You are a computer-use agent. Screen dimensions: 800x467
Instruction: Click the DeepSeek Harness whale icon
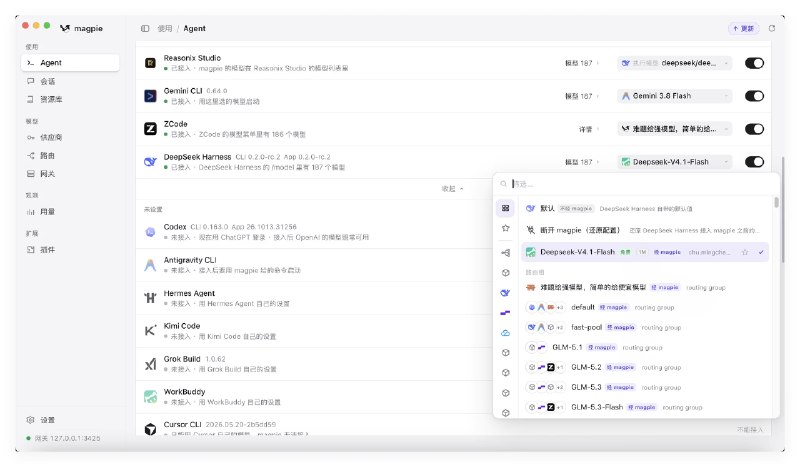click(150, 162)
